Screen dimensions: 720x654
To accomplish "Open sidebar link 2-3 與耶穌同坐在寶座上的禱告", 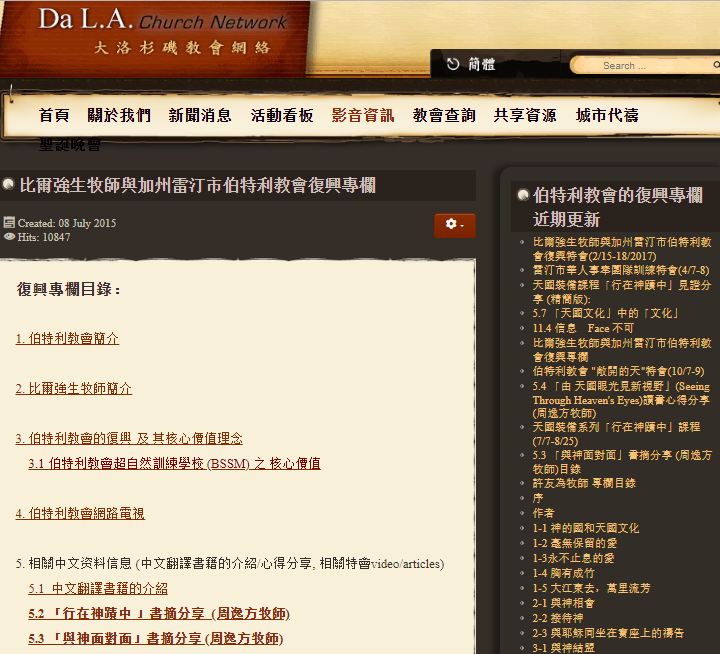I will click(608, 633).
